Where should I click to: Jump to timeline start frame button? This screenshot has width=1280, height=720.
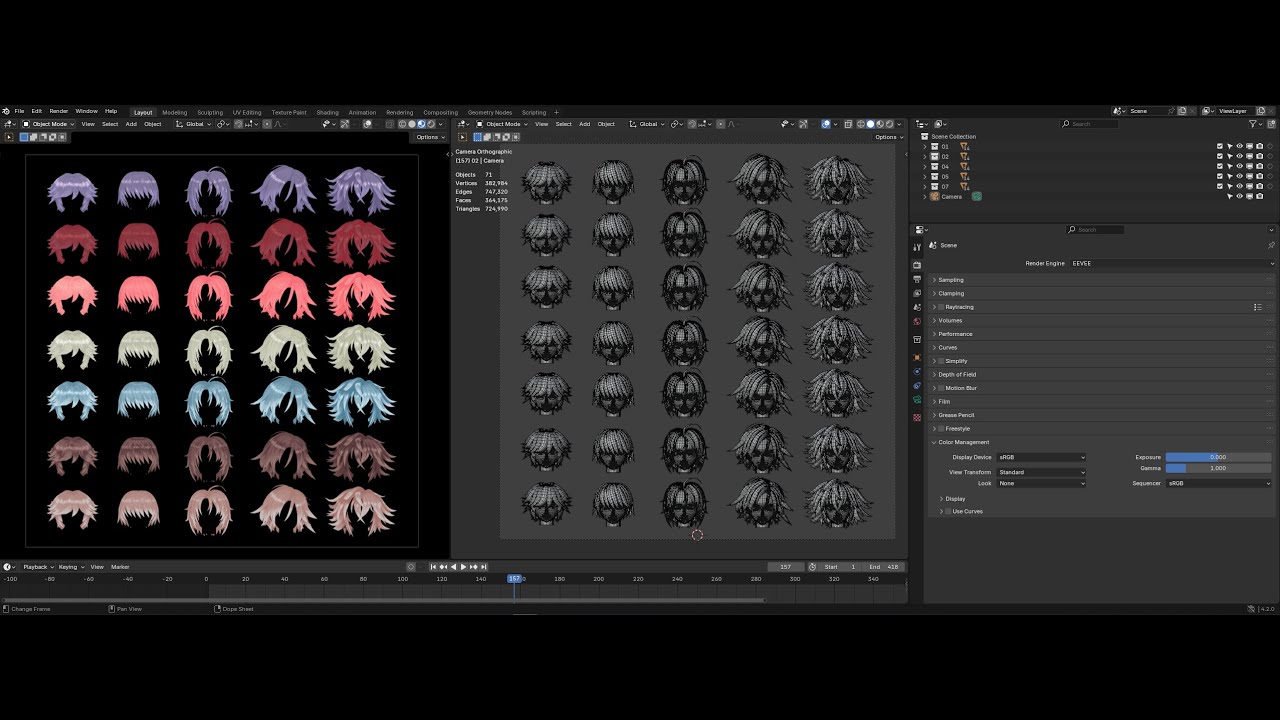click(433, 567)
